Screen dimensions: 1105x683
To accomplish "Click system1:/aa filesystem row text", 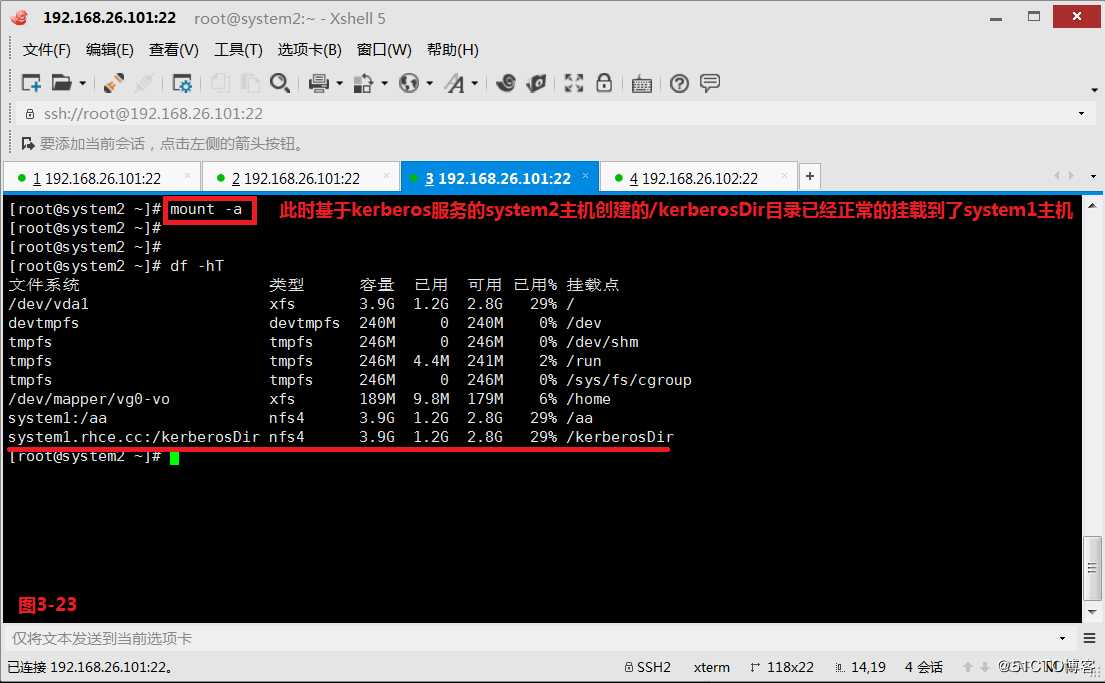I will pyautogui.click(x=58, y=418).
